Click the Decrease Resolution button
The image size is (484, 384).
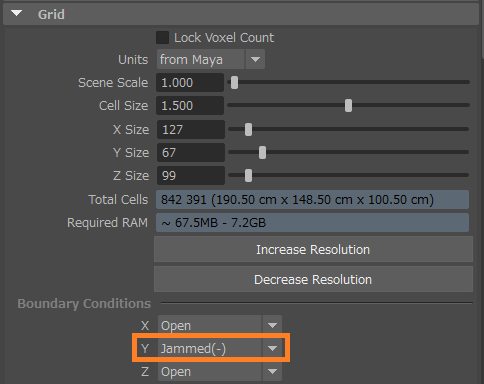(313, 279)
